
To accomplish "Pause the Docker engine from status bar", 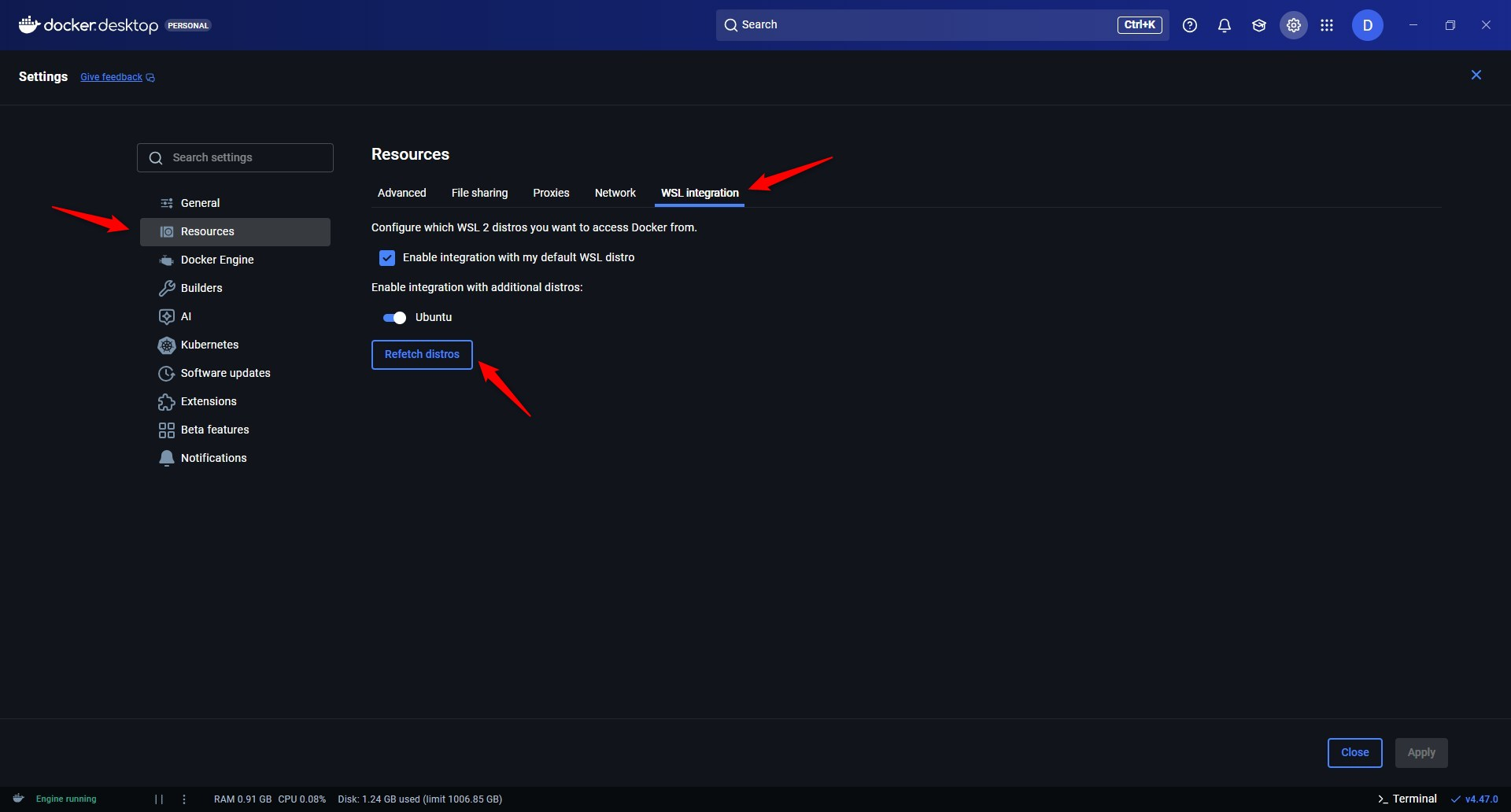I will pos(159,799).
